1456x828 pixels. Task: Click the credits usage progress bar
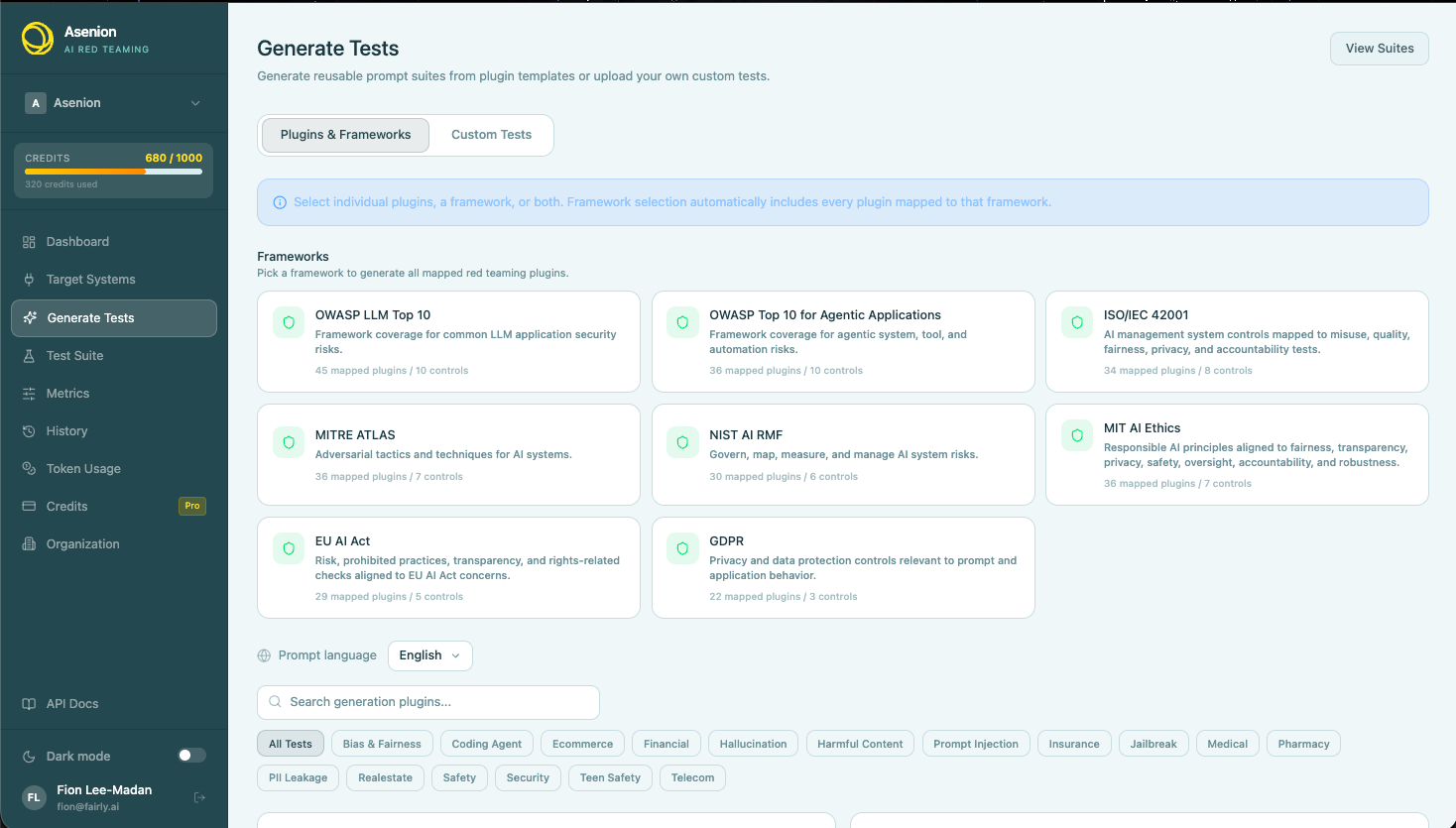(x=114, y=172)
